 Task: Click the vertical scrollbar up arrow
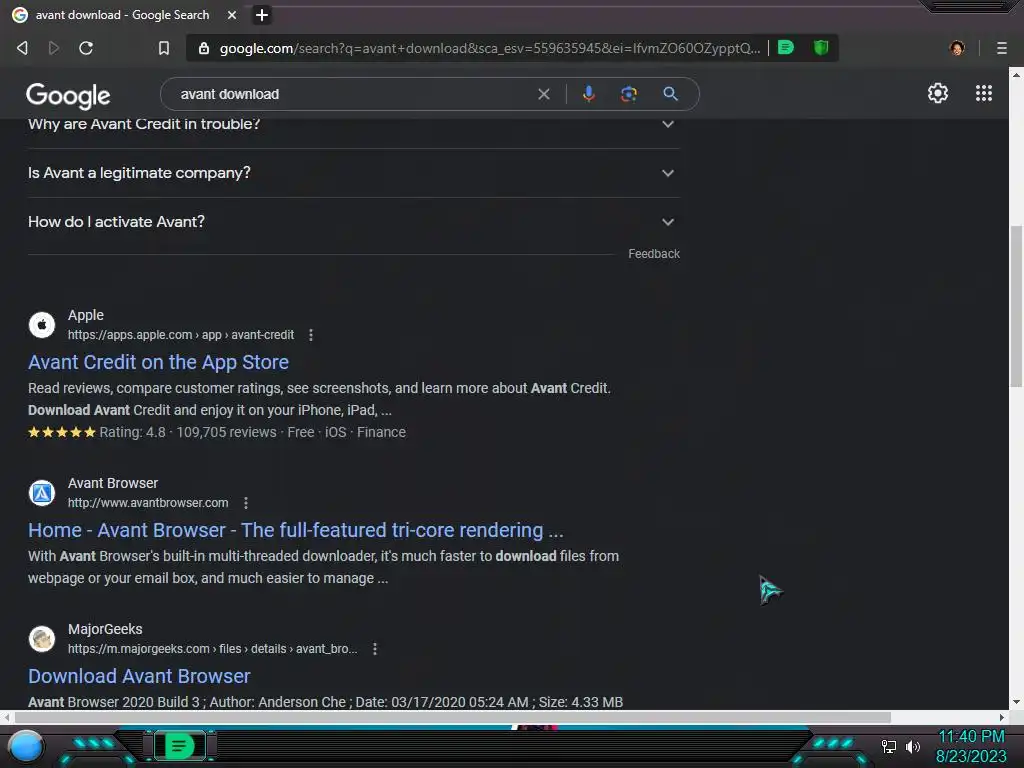tap(1016, 74)
